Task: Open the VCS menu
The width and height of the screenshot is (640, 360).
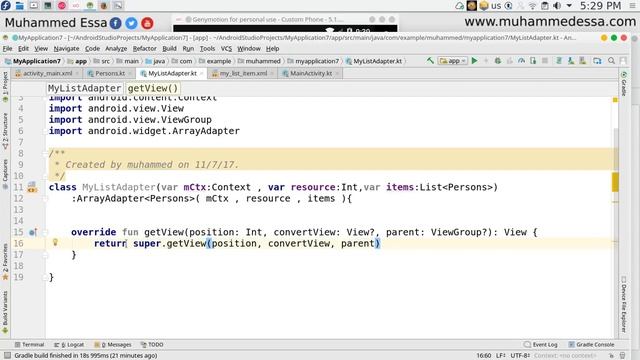Action: coord(226,49)
